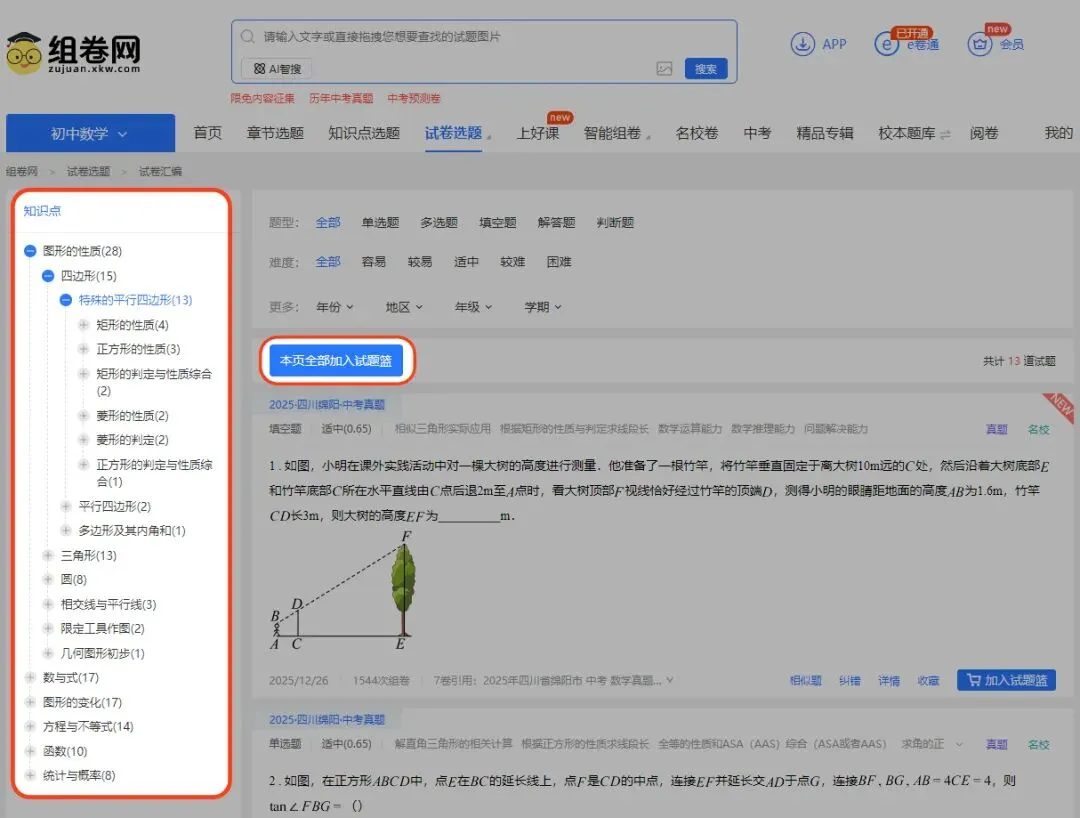Open the 章节选题 nav tab

[x=276, y=133]
